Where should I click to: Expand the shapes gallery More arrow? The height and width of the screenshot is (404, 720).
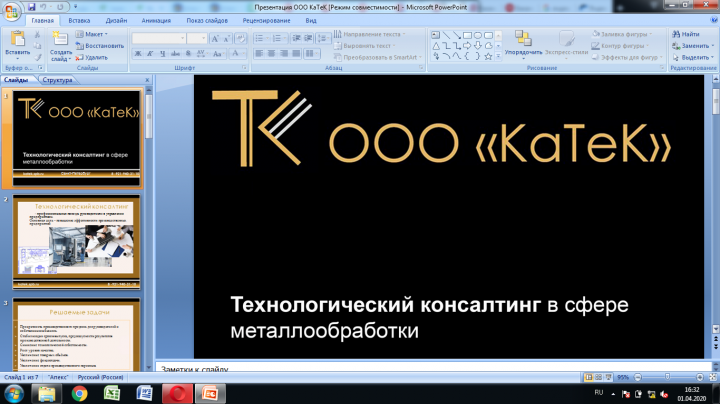click(x=498, y=56)
